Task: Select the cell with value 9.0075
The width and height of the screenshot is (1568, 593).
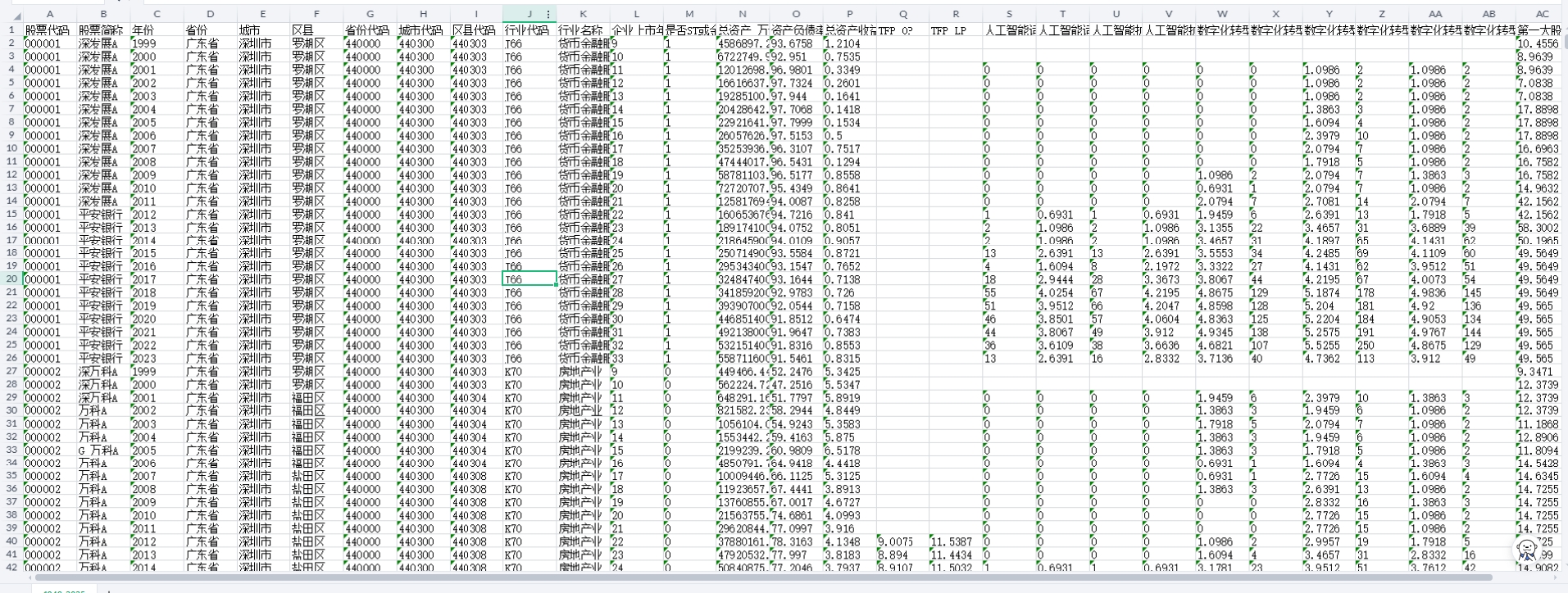Action: tap(902, 541)
